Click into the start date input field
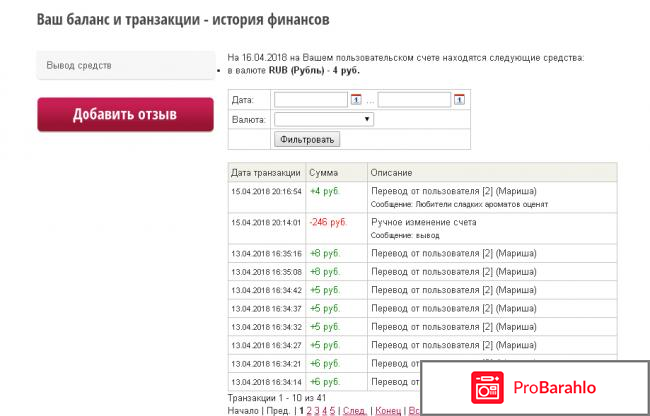Viewport: 650px width, 416px height. [x=310, y=99]
